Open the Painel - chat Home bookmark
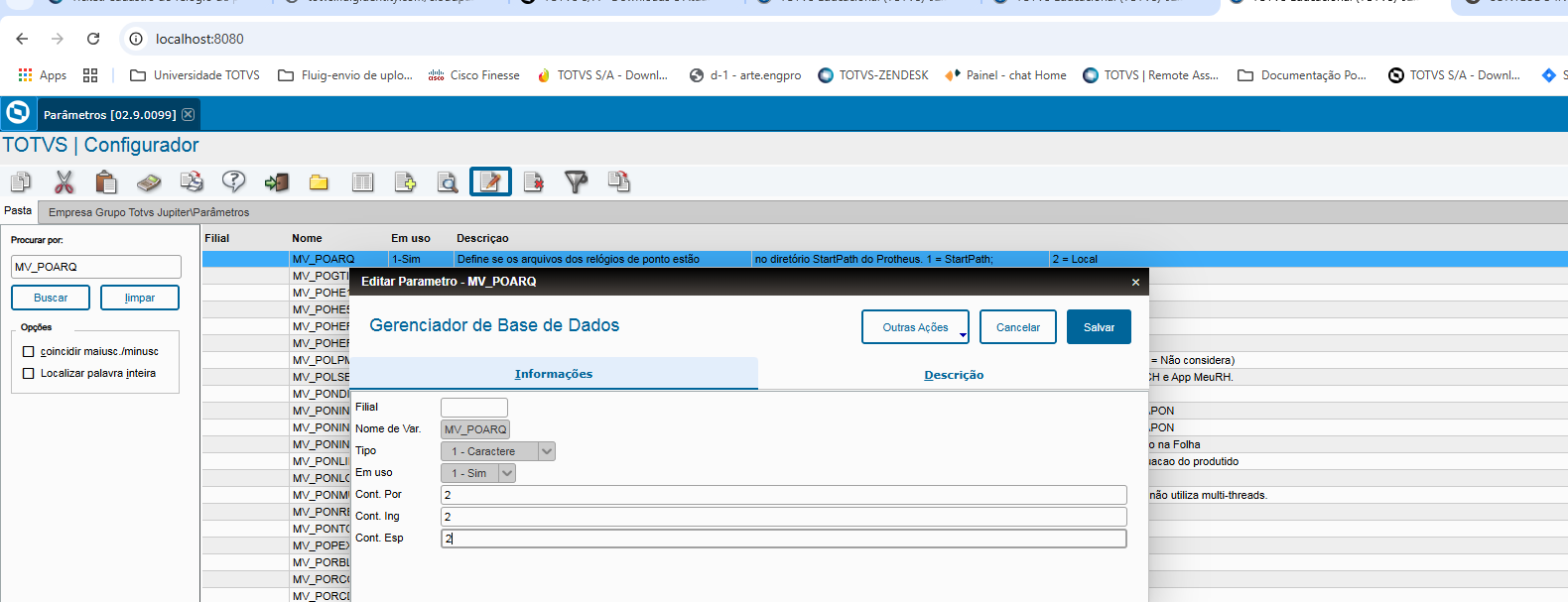The image size is (1568, 602). tap(1005, 75)
